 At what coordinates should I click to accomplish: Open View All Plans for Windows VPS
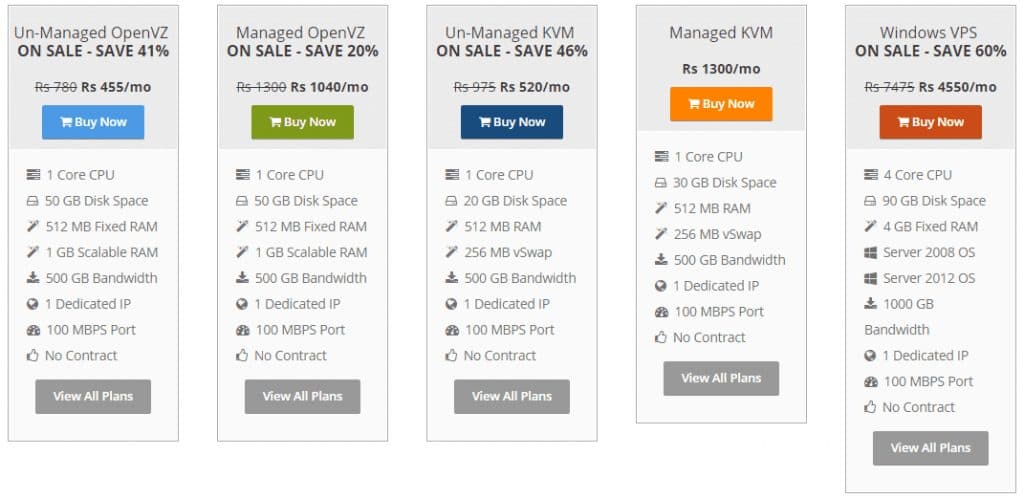[x=931, y=448]
